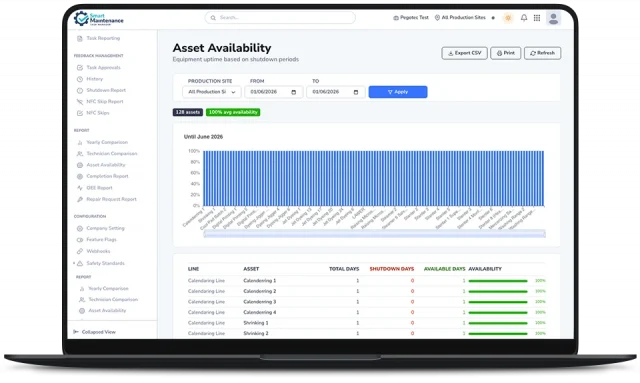Click in the Search field

point(280,18)
